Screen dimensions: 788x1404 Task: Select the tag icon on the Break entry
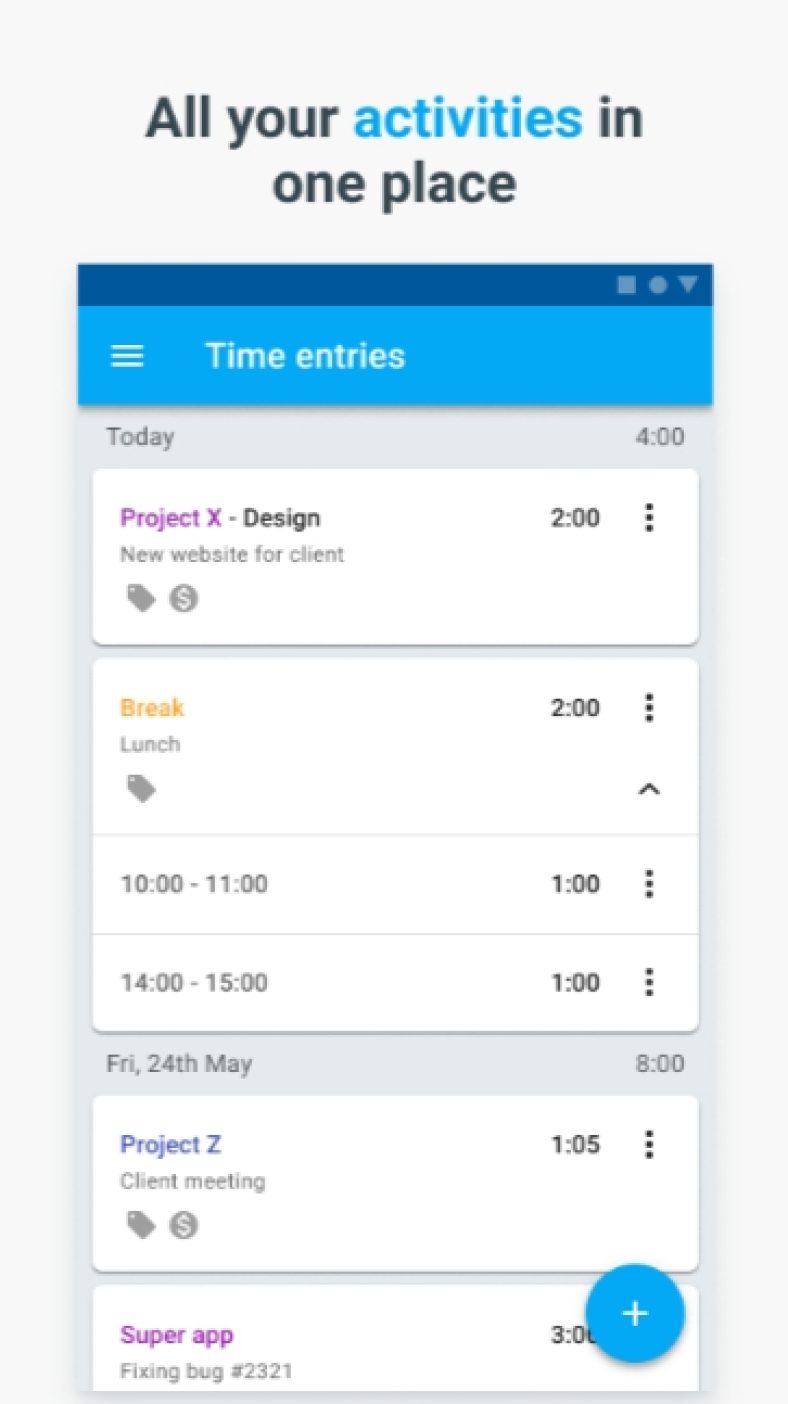tap(140, 788)
